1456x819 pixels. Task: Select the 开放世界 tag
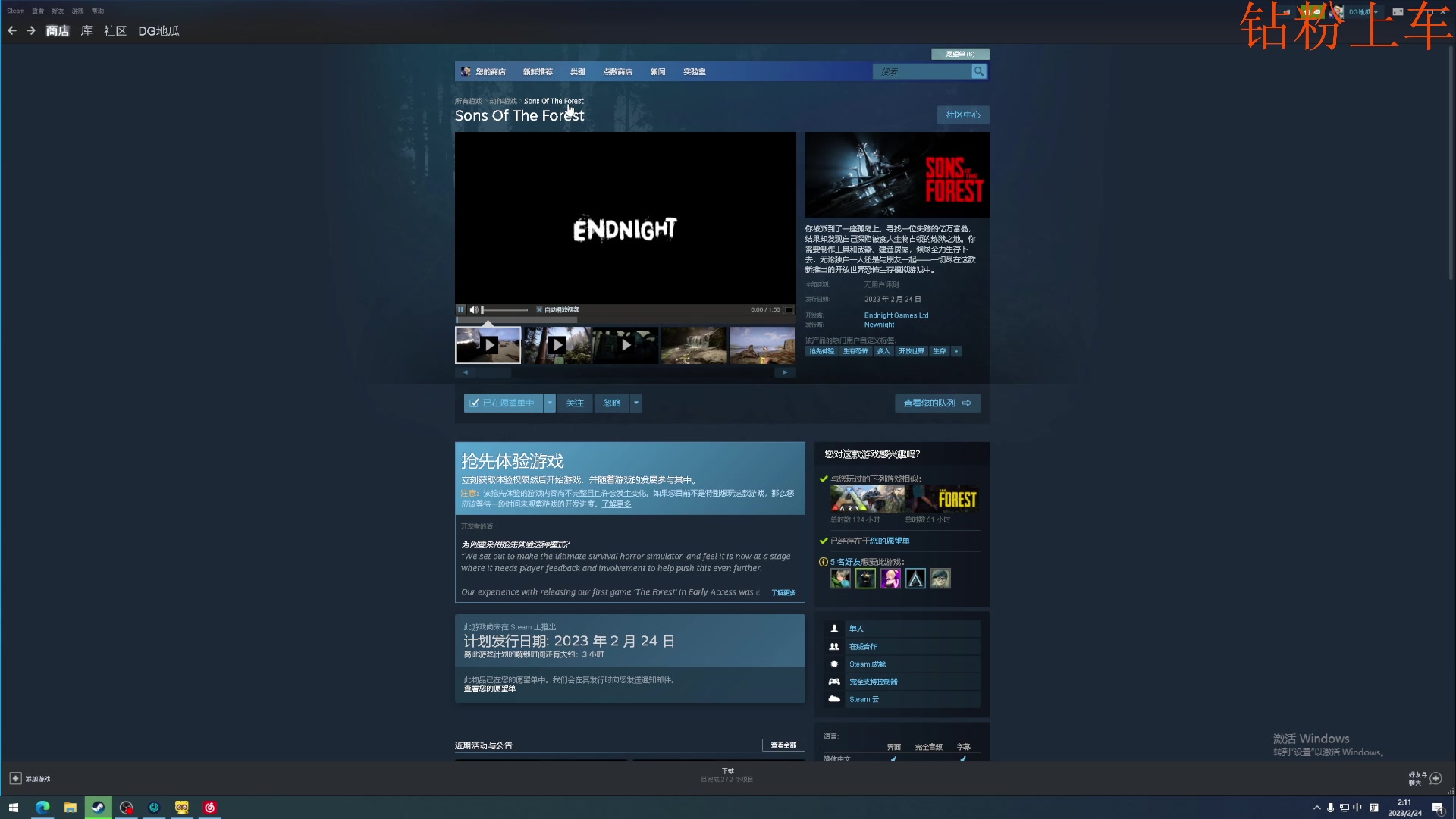tap(912, 352)
